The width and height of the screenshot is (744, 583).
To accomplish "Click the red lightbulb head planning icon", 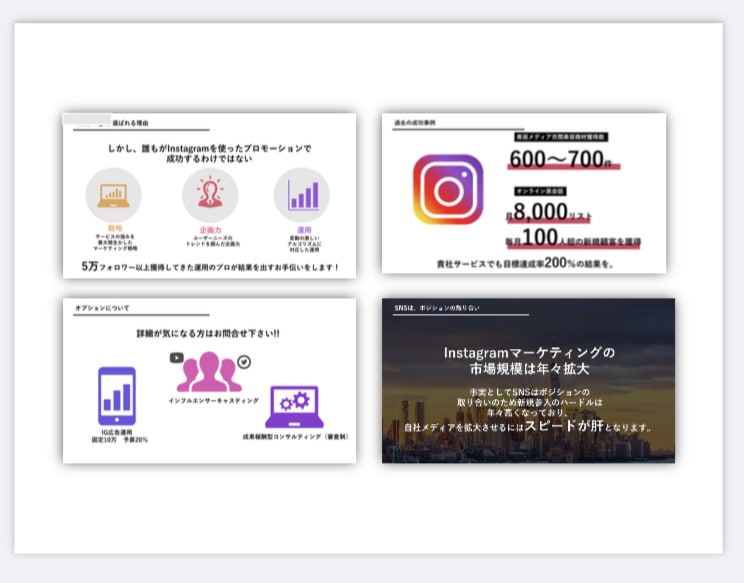I will coord(210,192).
